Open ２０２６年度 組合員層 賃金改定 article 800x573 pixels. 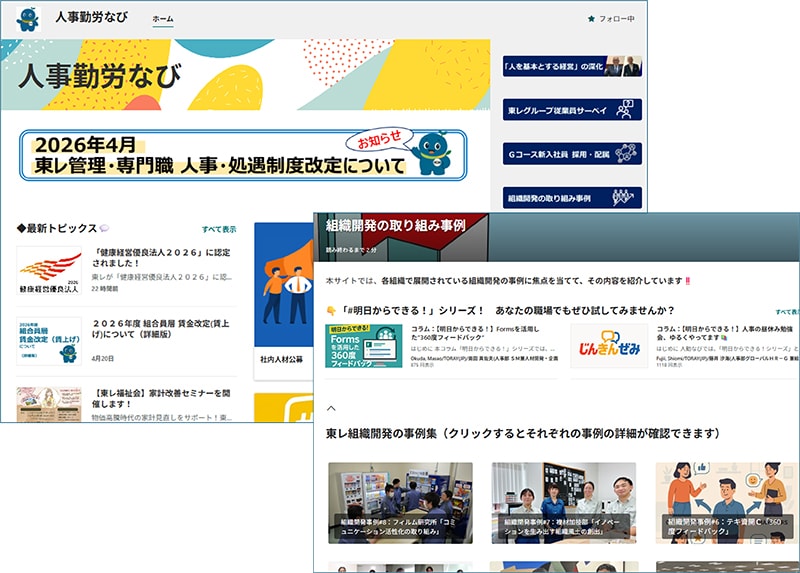click(x=161, y=329)
